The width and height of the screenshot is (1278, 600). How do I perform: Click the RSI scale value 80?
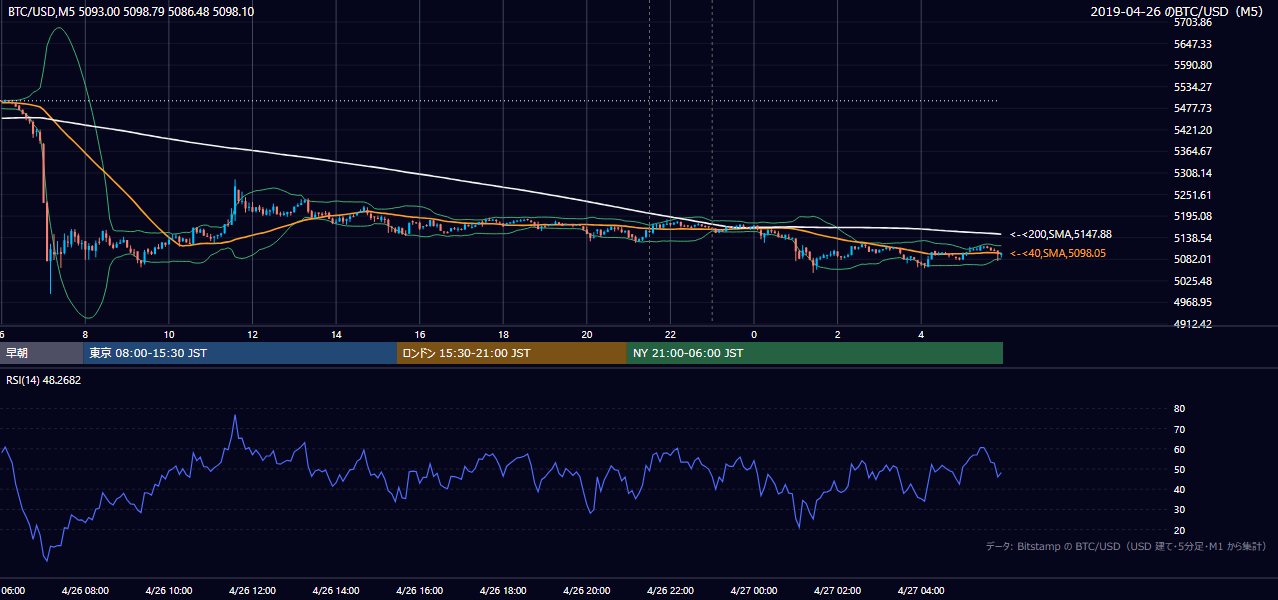pyautogui.click(x=1180, y=409)
